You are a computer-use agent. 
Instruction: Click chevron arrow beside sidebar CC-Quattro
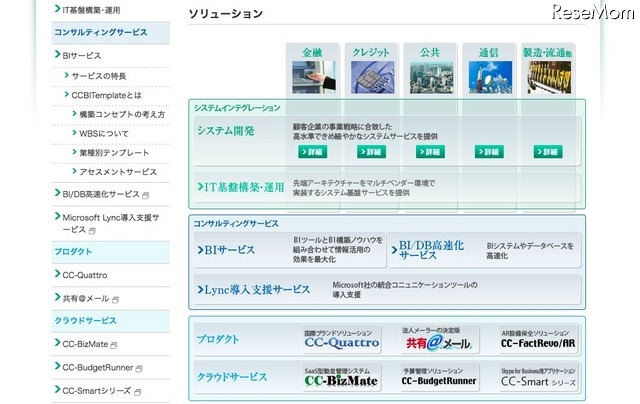[x=57, y=274]
